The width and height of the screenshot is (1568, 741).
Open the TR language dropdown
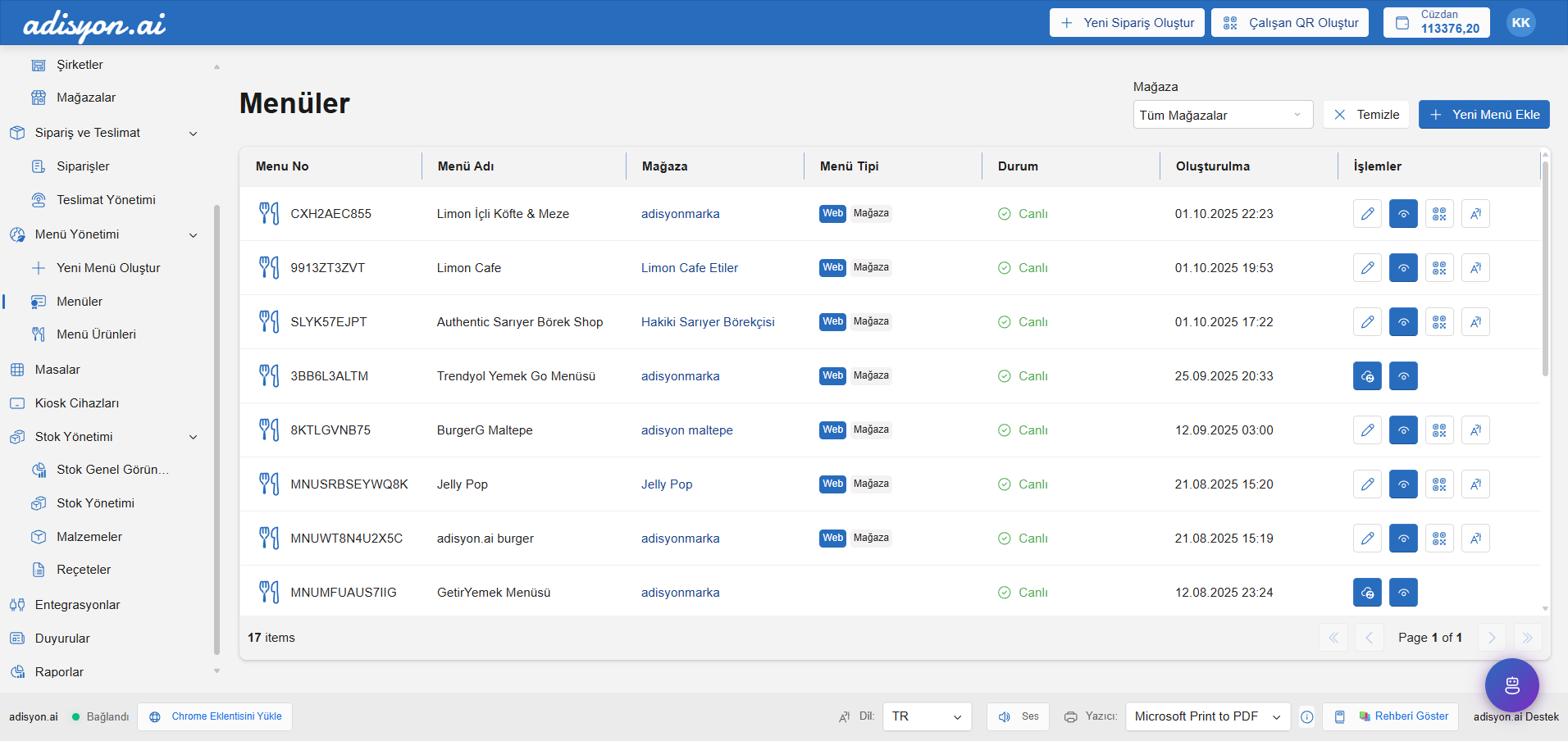coord(927,716)
